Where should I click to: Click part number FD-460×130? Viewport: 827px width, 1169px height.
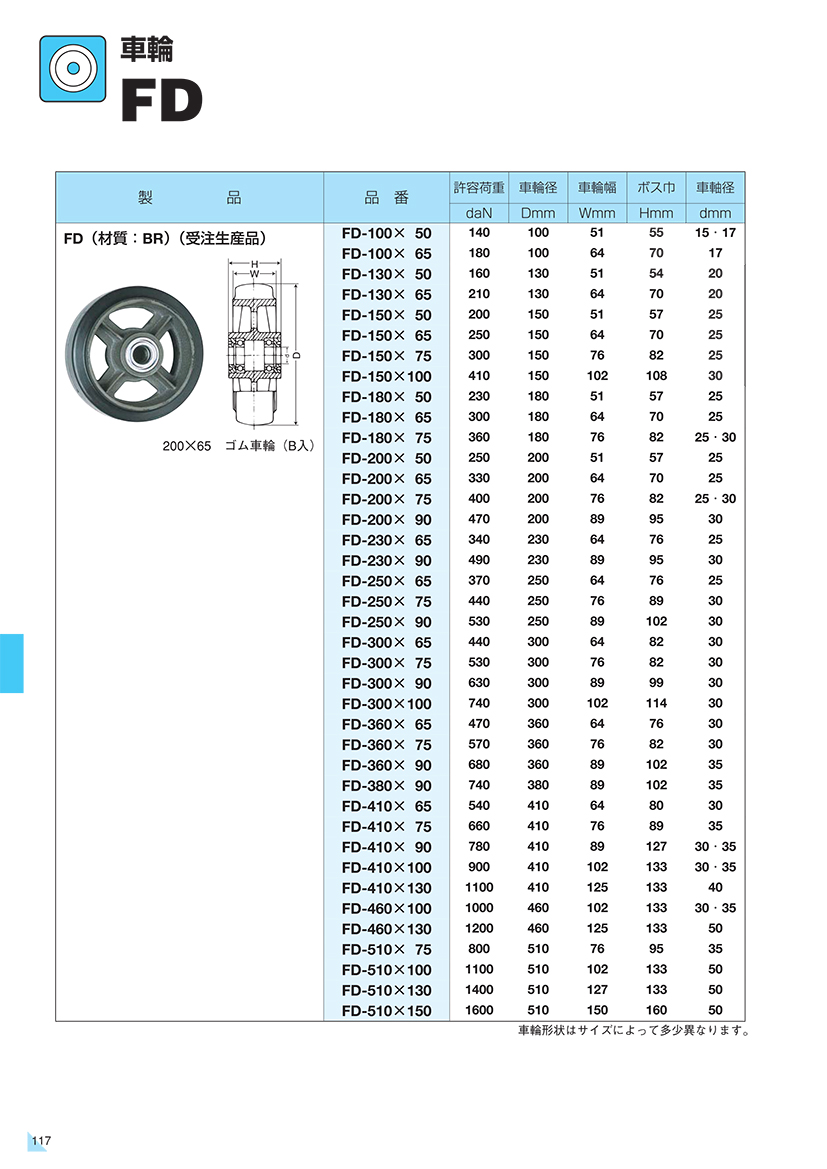[x=386, y=929]
